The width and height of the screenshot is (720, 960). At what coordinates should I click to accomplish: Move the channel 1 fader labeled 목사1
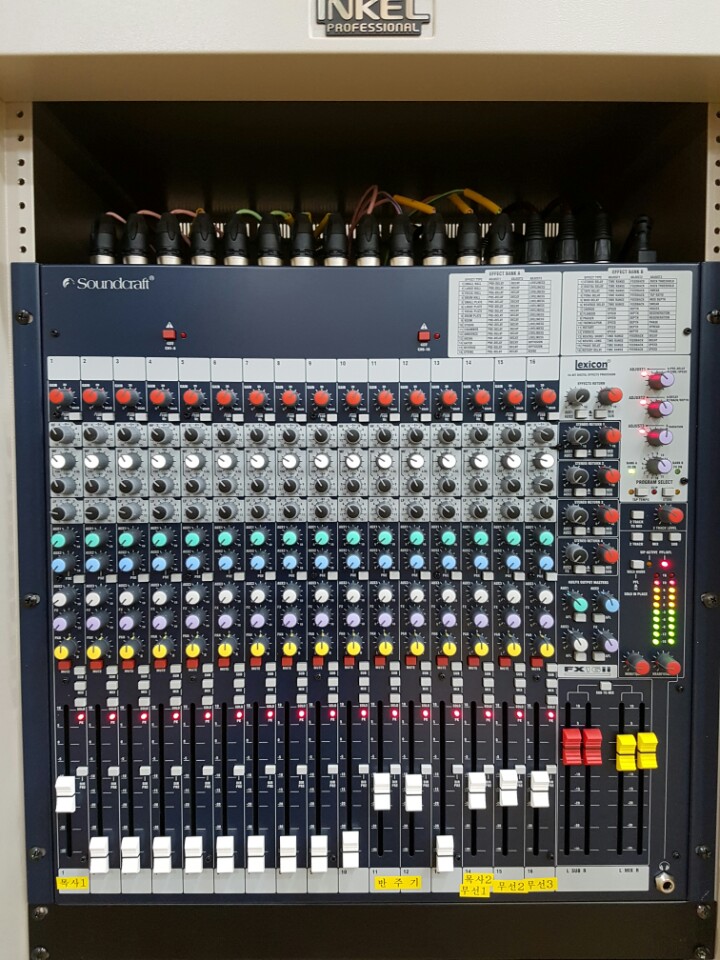66,794
